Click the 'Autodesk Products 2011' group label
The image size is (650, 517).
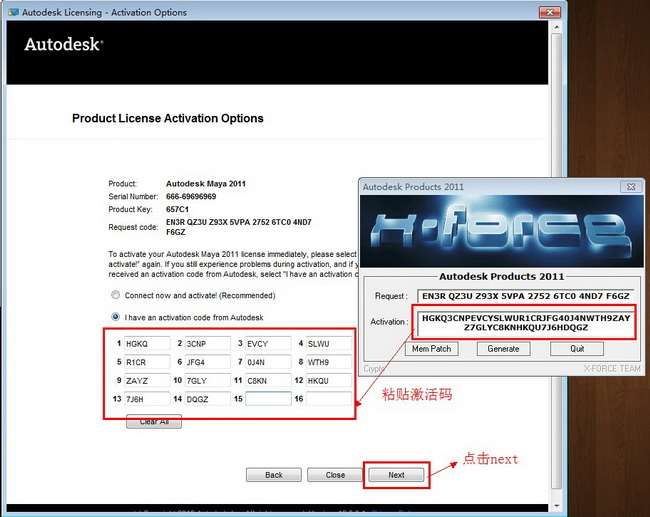click(x=502, y=277)
